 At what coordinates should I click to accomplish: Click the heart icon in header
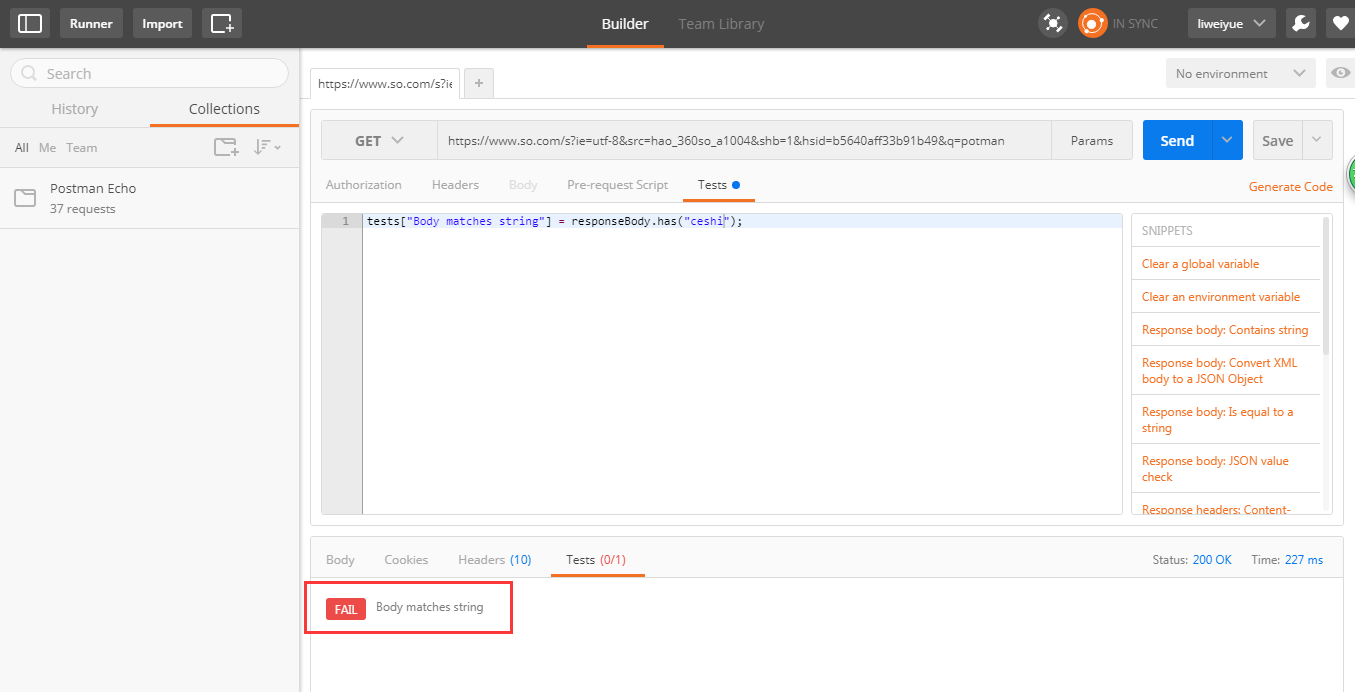[1339, 23]
